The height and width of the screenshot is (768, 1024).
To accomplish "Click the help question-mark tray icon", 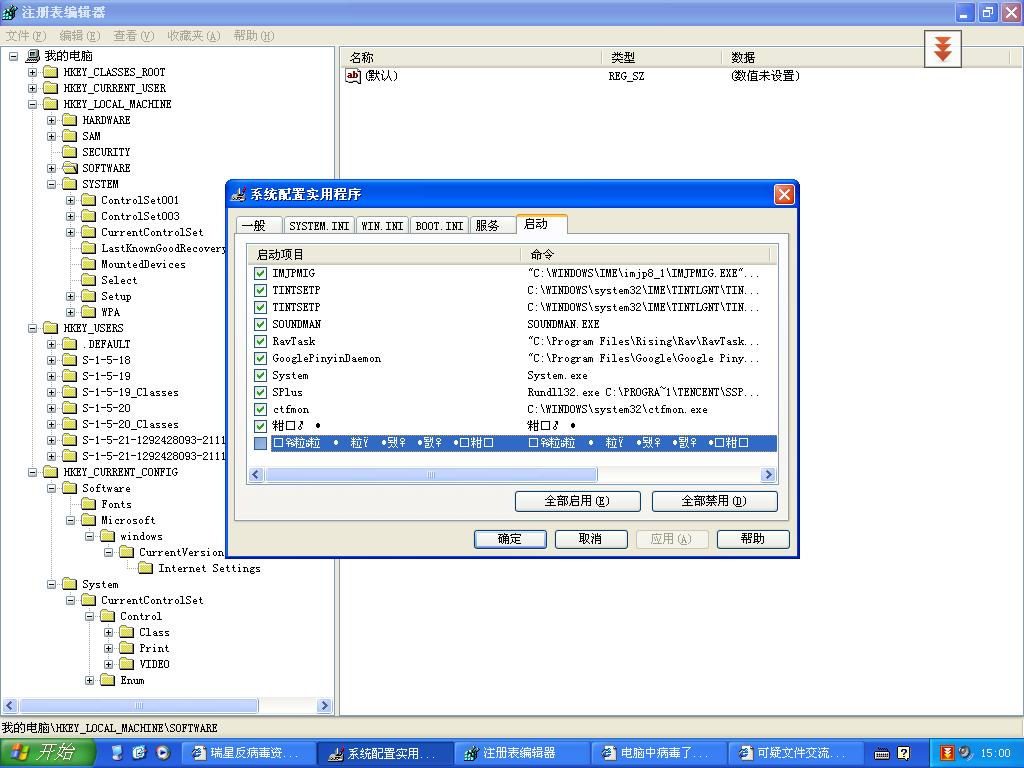I will 903,753.
